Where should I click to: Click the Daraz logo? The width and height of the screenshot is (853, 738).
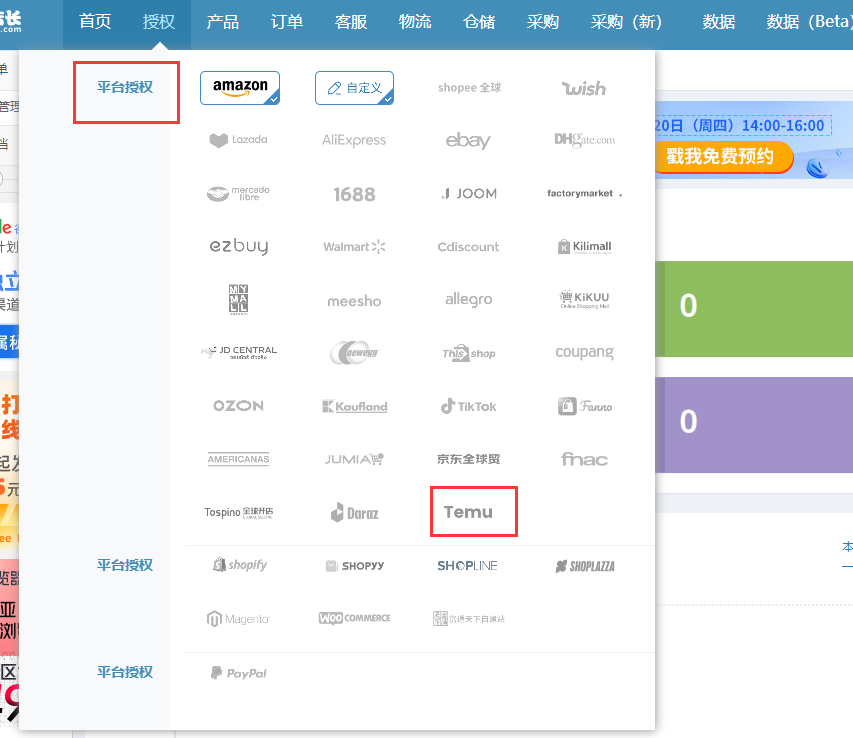[x=354, y=512]
